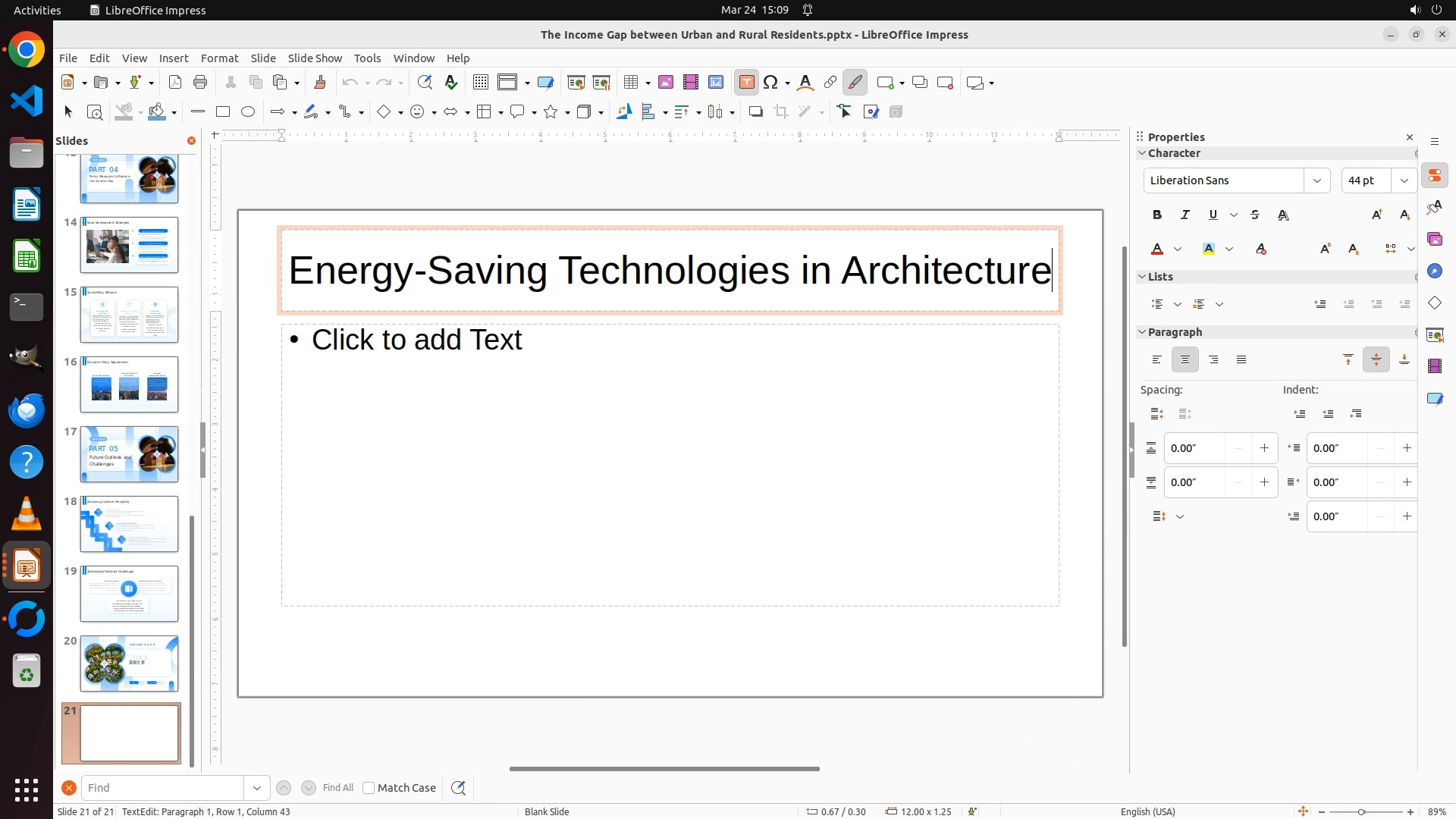Click the zoom slider in status bar
The height and width of the screenshot is (819, 1456).
[x=1361, y=812]
